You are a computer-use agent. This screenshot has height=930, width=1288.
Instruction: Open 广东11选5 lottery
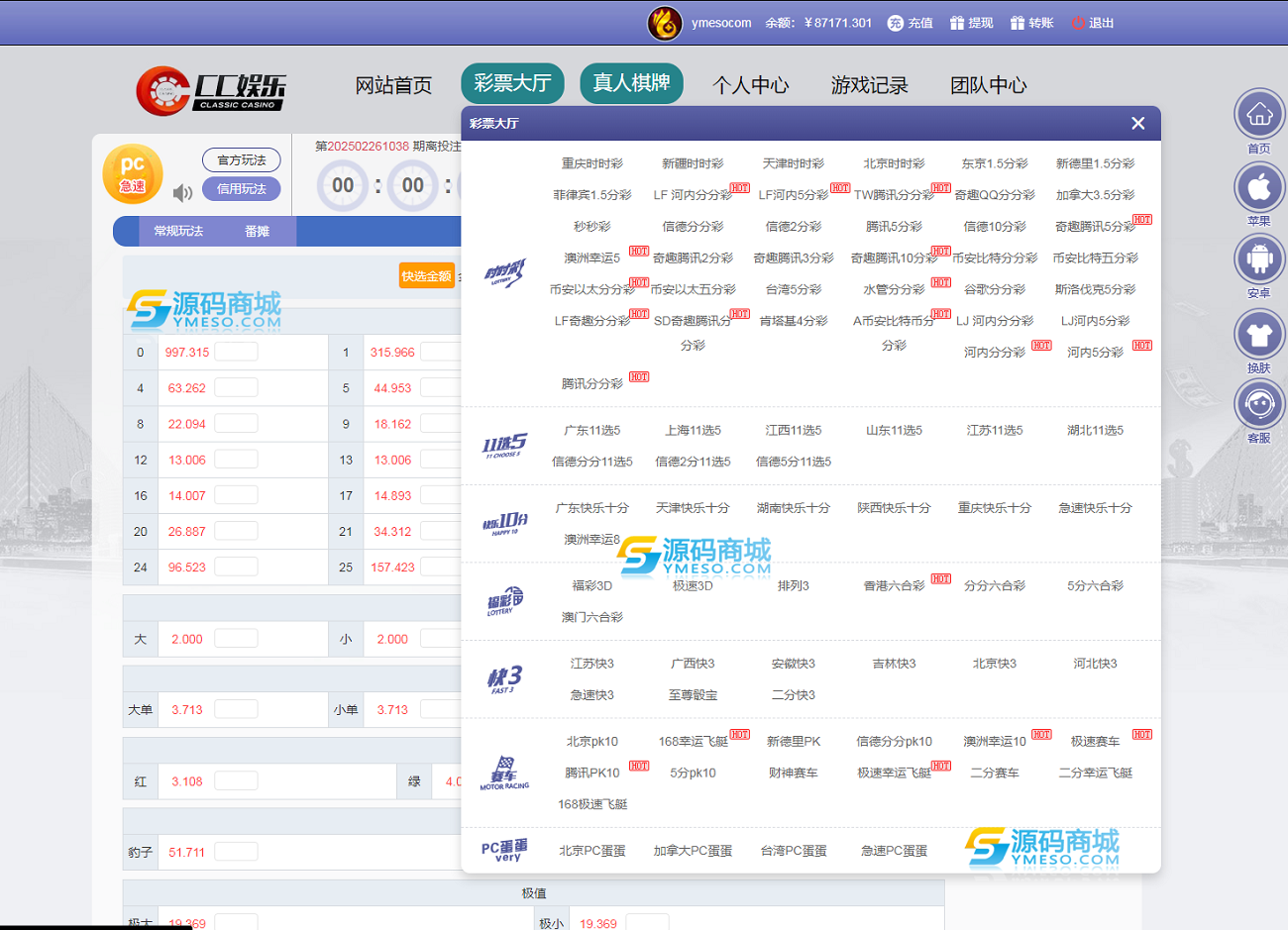[x=592, y=431]
